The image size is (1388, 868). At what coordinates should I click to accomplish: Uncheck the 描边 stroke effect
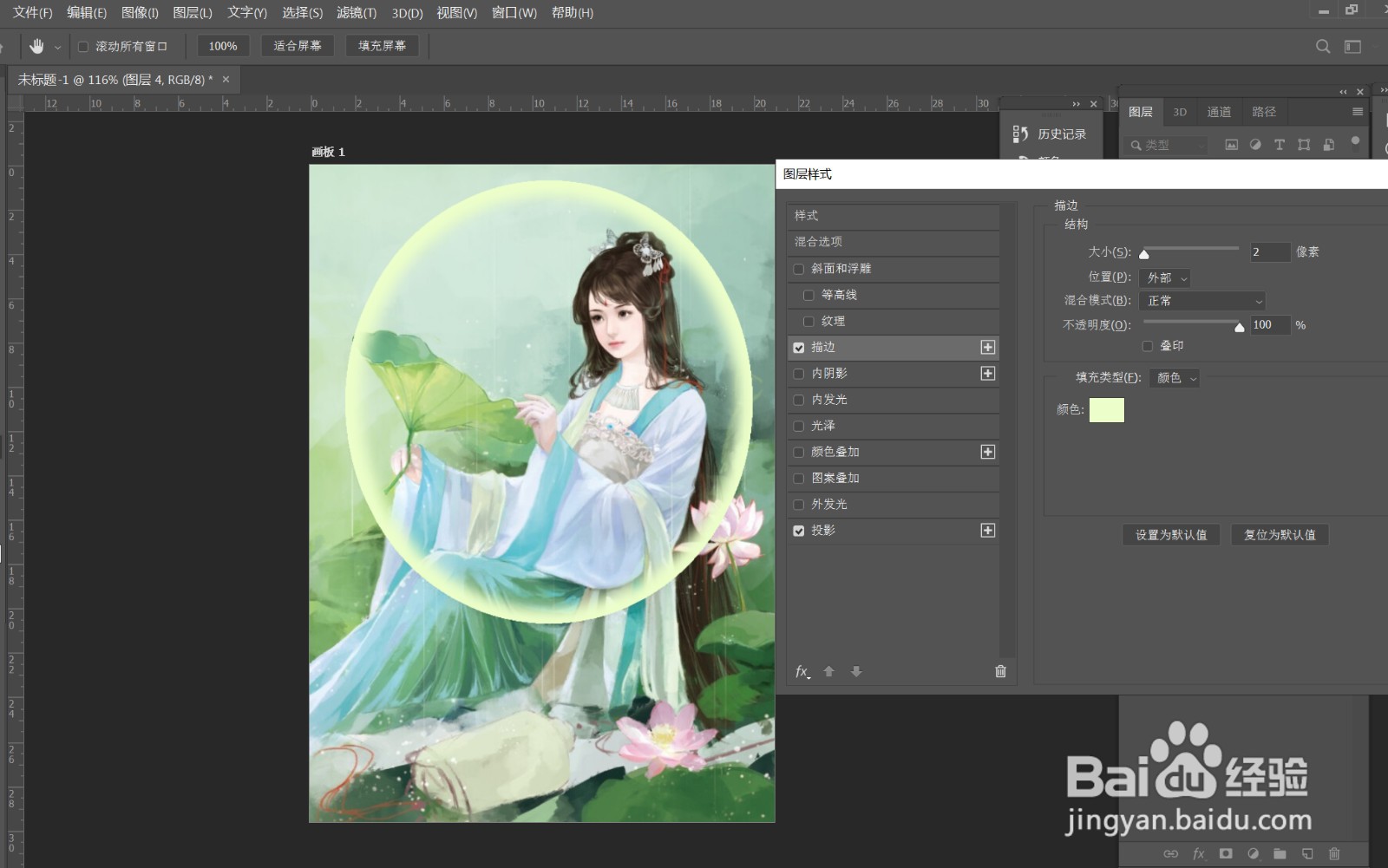(799, 348)
